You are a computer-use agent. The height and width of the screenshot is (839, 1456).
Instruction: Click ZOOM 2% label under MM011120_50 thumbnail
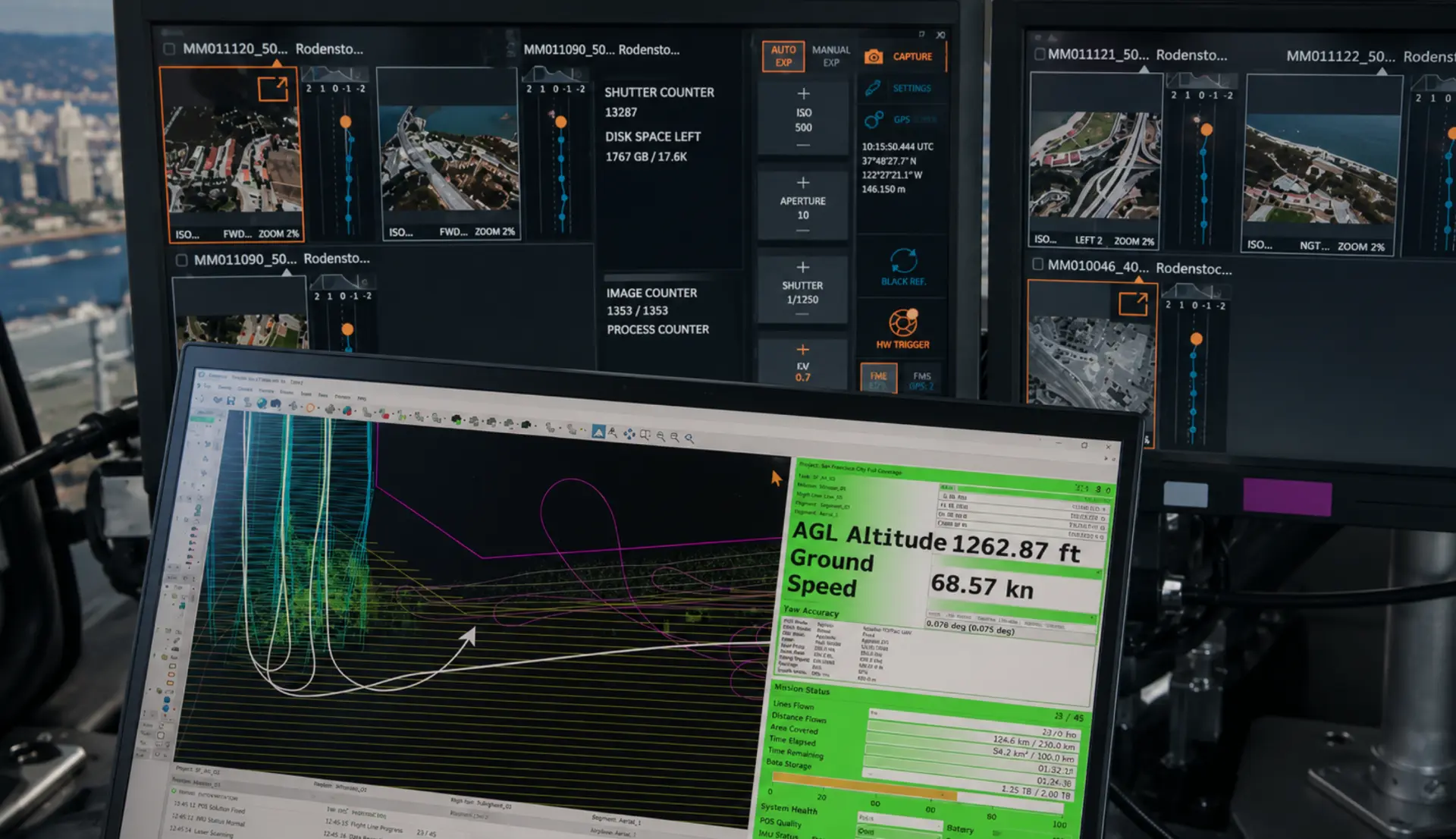[x=278, y=234]
